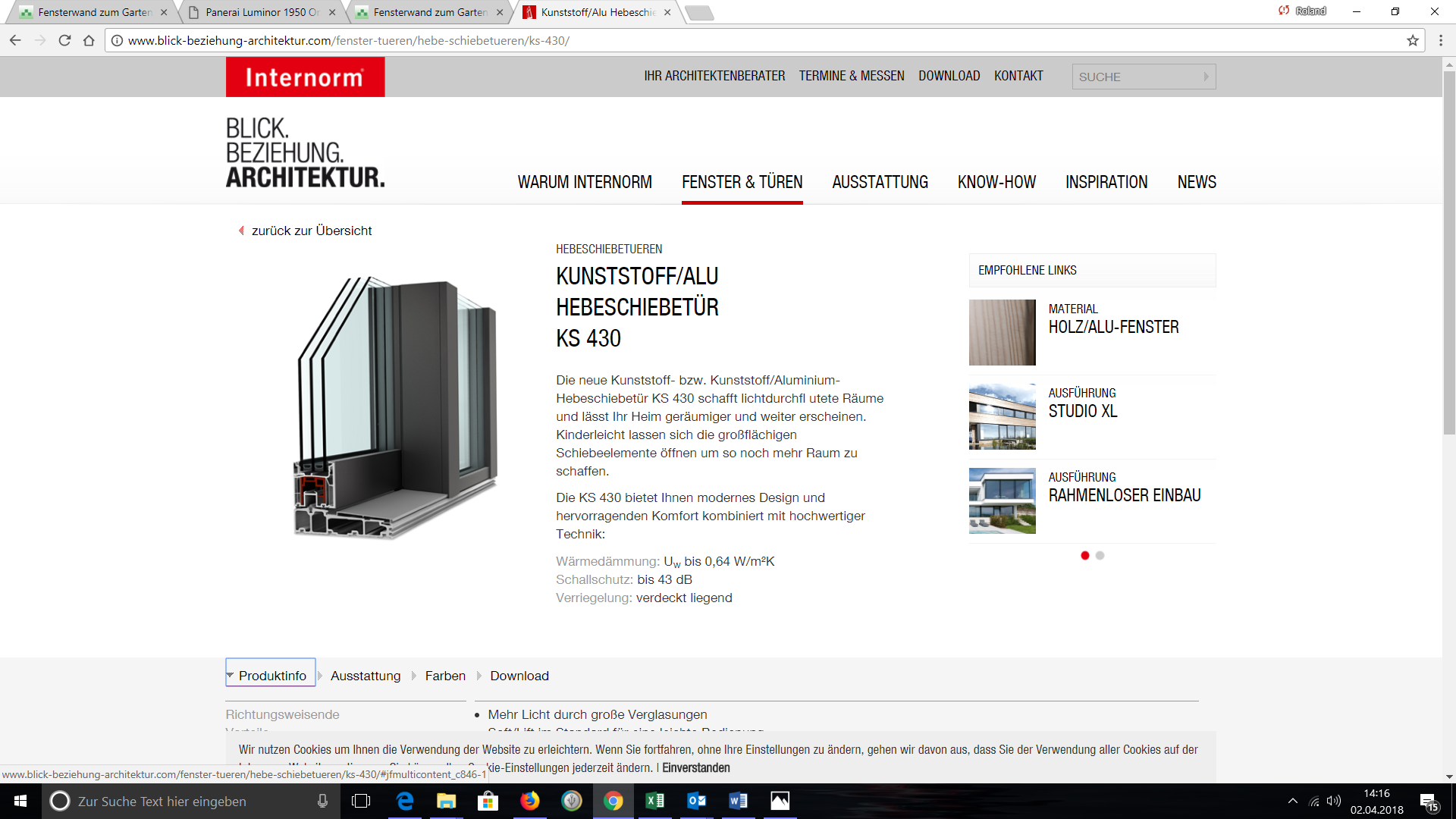Screen dimensions: 1456x819
Task: Bookmark this page with the star icon
Action: point(1413,40)
